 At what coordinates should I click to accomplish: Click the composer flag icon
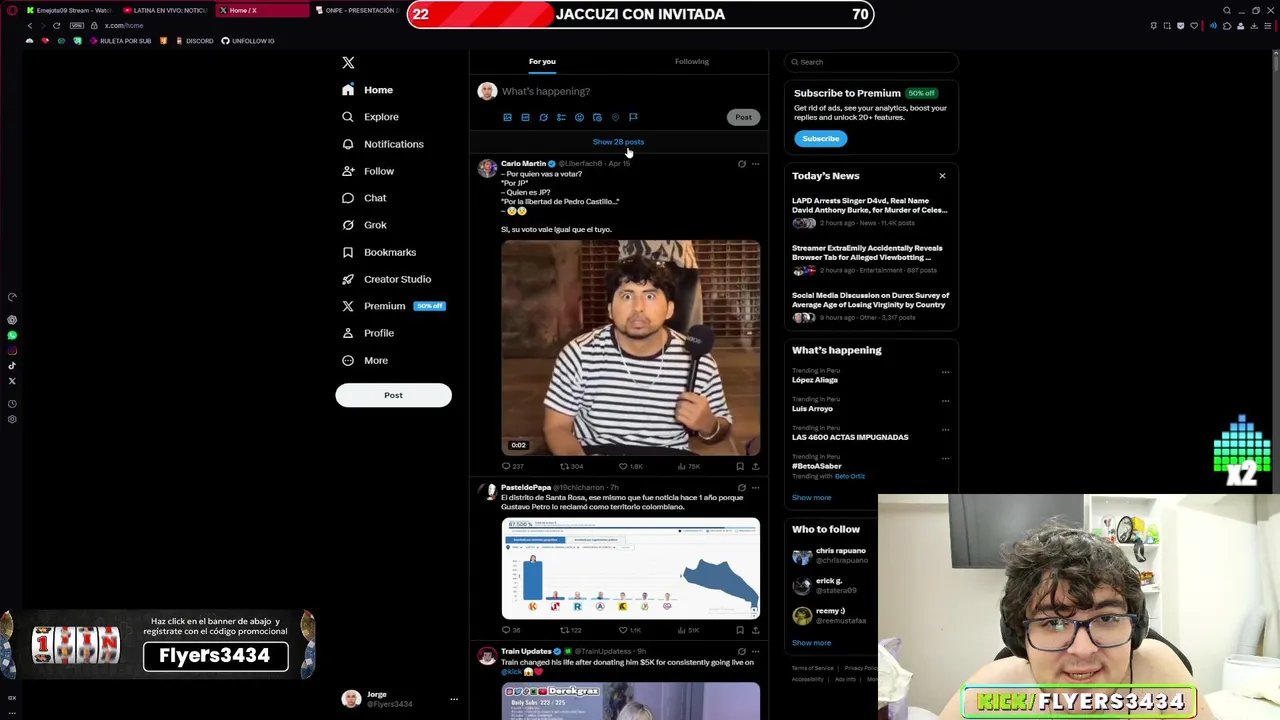point(633,118)
